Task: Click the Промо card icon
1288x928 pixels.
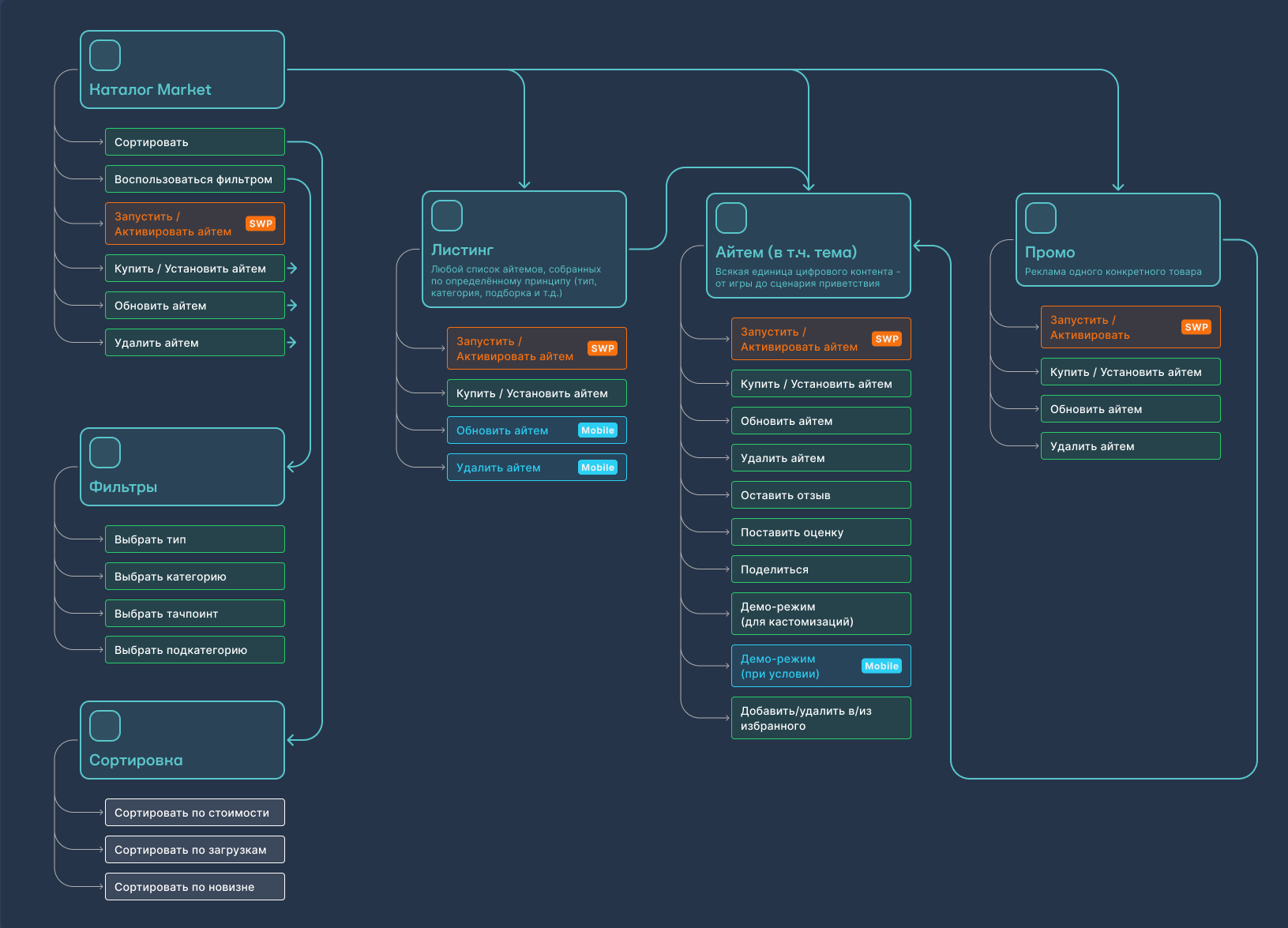Action: click(1040, 217)
